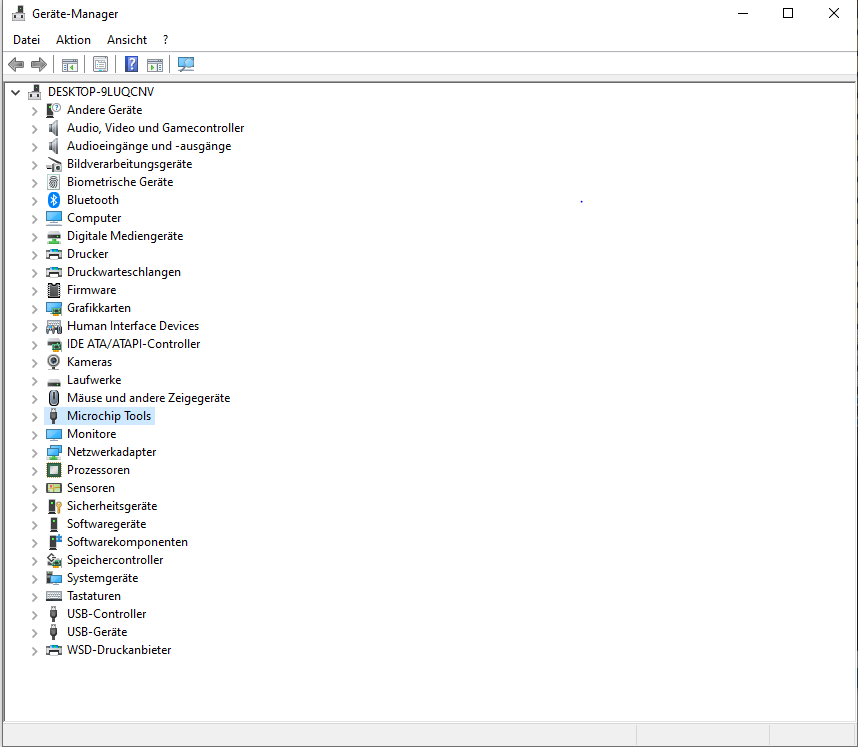Select the Digitale Mediengeräte row
This screenshot has height=747, width=858.
click(x=125, y=236)
